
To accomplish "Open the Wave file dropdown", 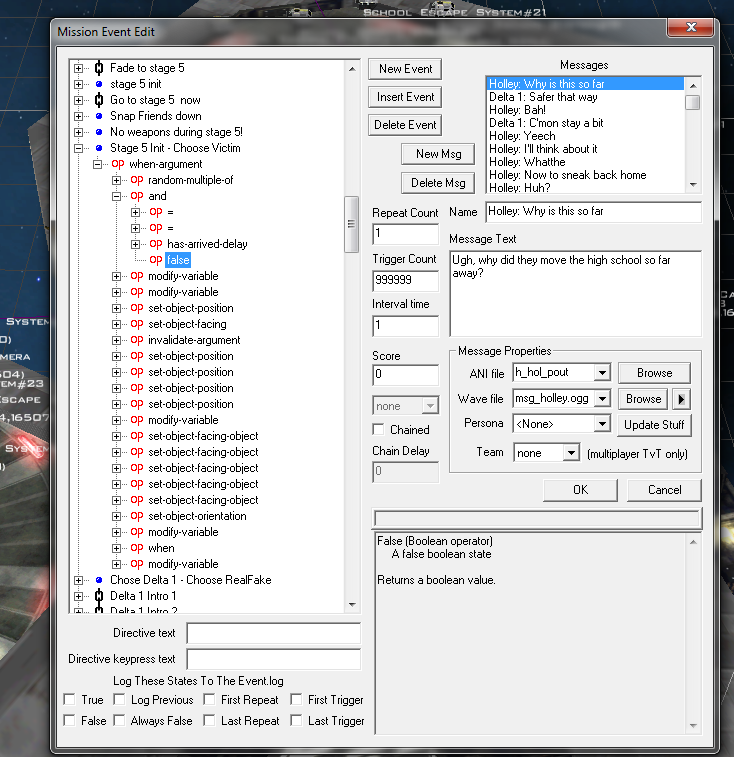I will (x=602, y=399).
